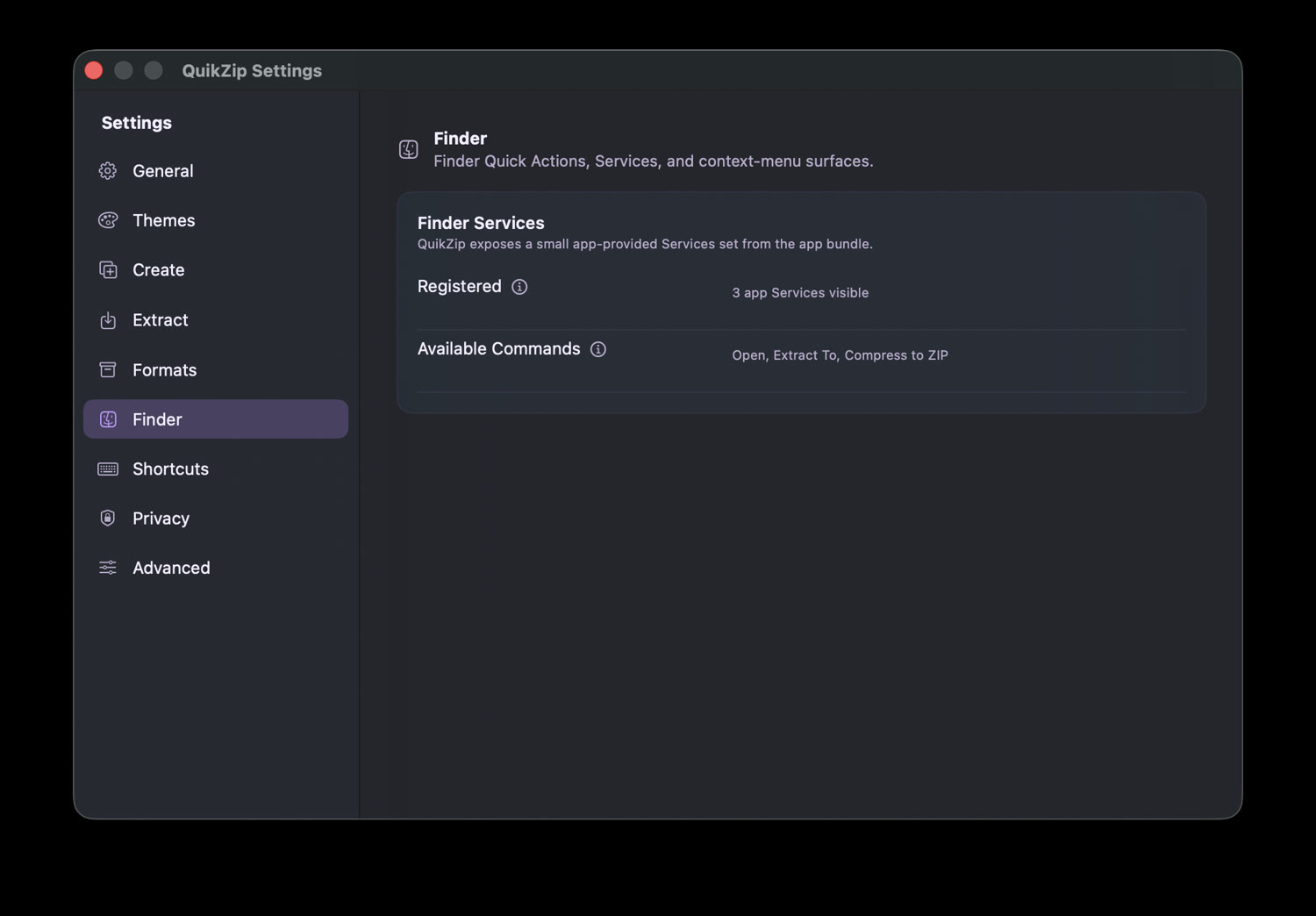Click the 'Finder Quick Actions, Services' description
Viewport: 1316px width, 916px height.
[654, 161]
